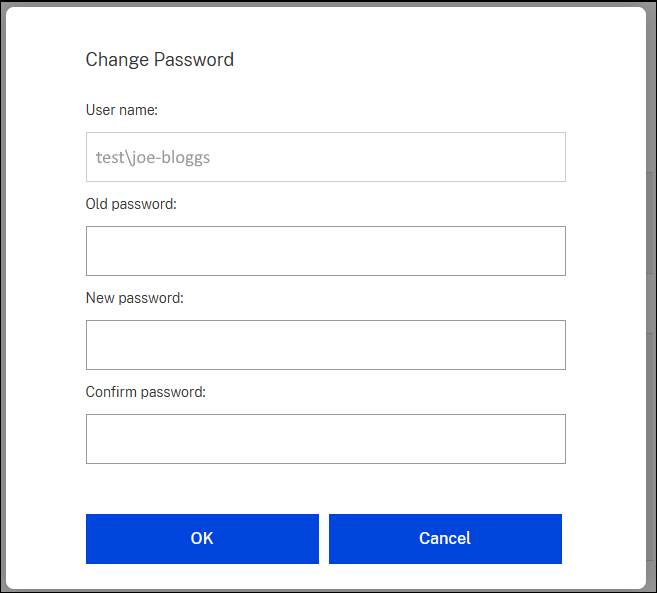The image size is (657, 593).
Task: Click the "Old password:" label
Action: tap(131, 204)
